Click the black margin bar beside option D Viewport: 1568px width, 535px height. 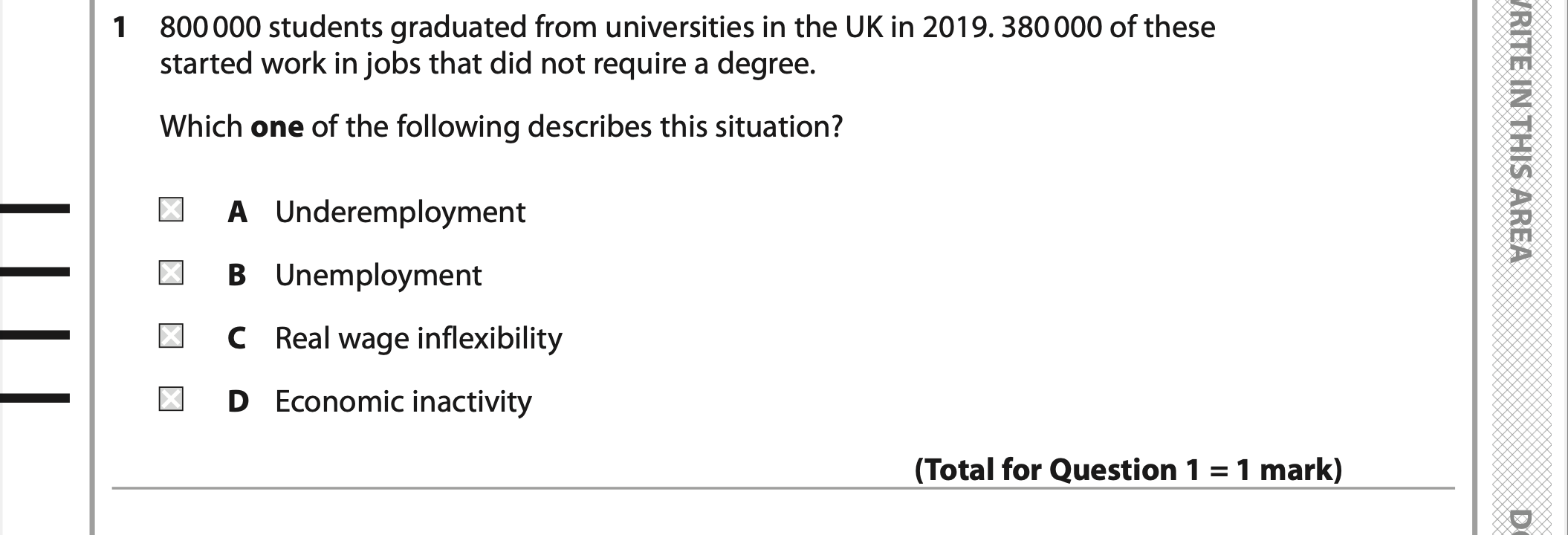(35, 399)
